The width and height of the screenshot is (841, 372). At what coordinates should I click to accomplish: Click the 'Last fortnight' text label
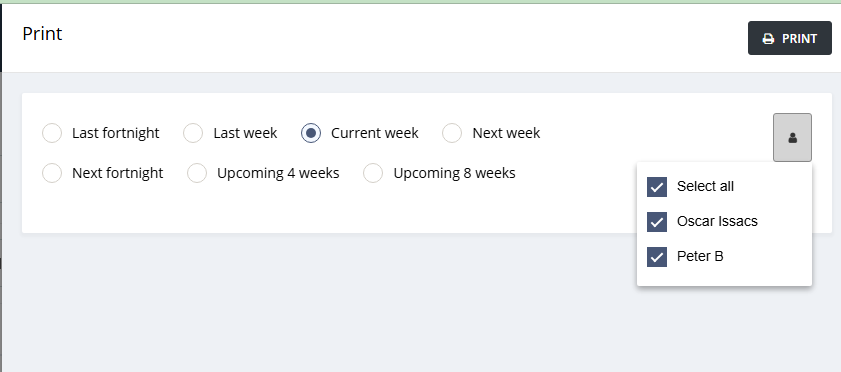pos(116,133)
